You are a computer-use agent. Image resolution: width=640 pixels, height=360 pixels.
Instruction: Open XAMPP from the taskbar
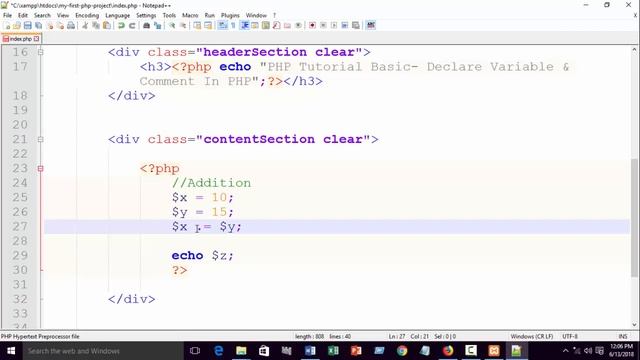[x=494, y=351]
